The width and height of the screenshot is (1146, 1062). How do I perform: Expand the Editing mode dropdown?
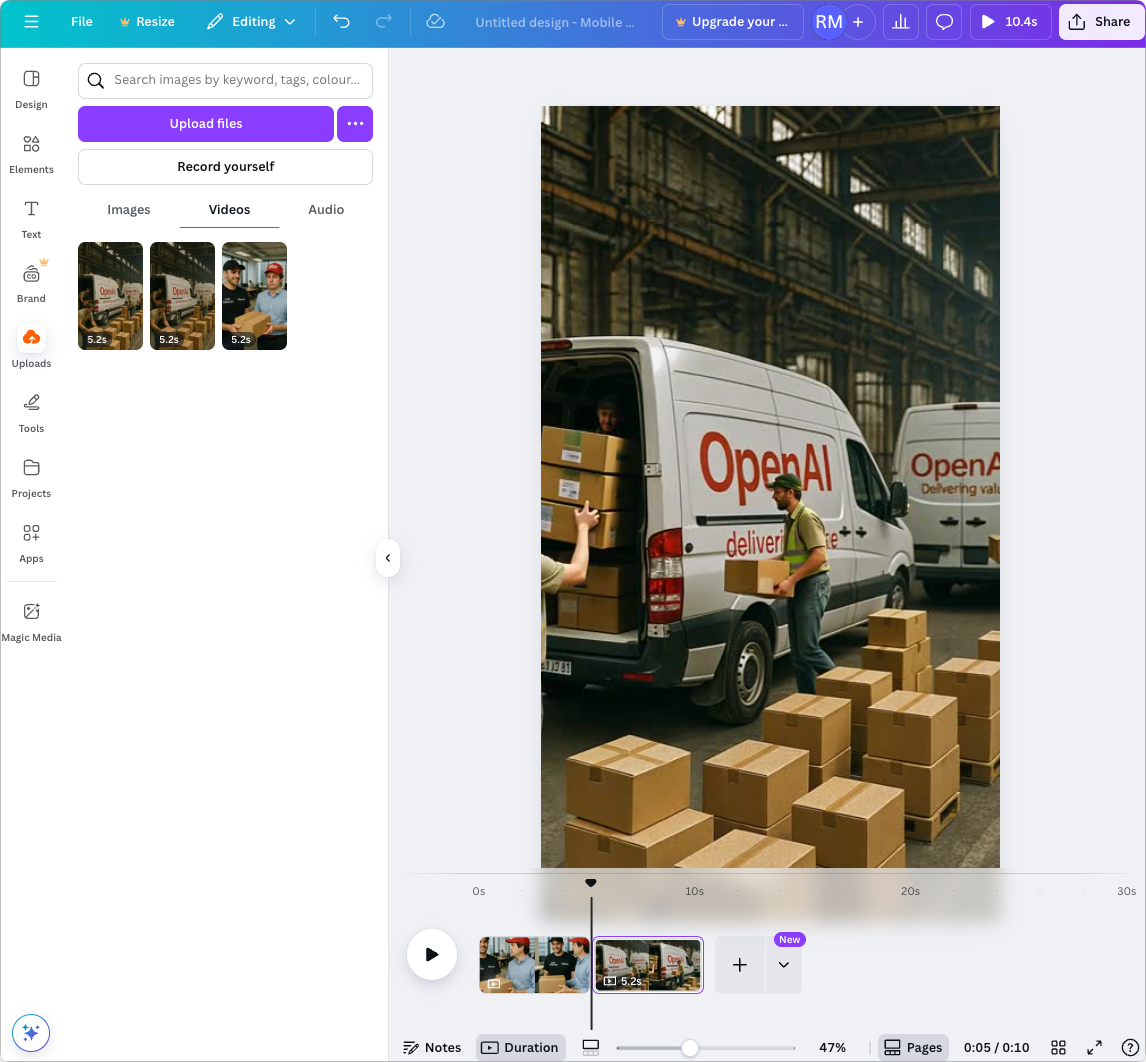pos(251,22)
